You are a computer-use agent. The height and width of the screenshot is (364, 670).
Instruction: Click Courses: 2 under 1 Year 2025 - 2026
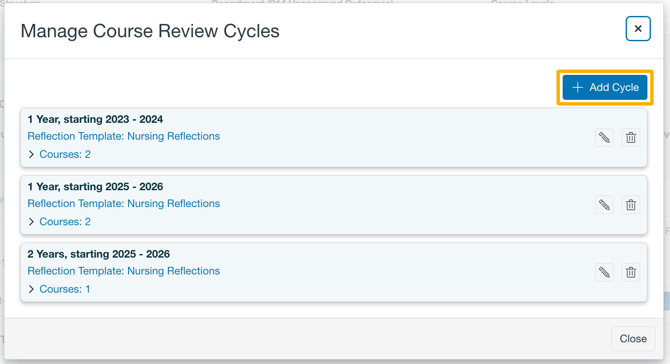[x=65, y=222]
